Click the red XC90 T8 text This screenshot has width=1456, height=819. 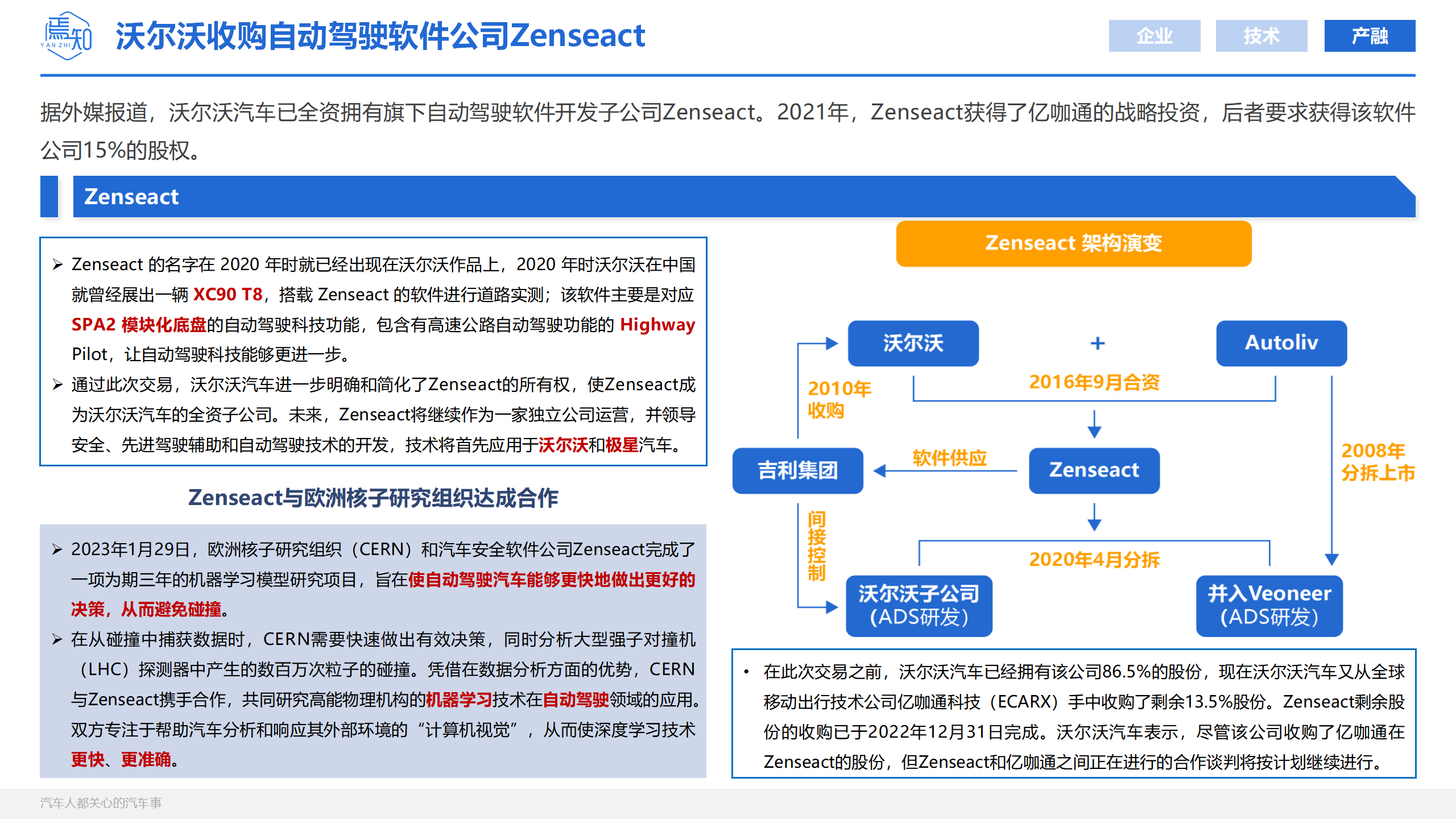coord(227,294)
